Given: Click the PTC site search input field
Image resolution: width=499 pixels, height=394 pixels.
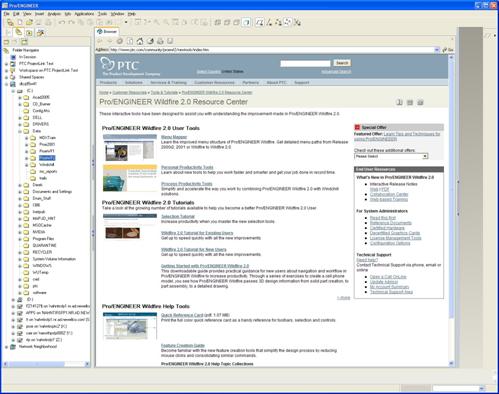Looking at the screenshot, I should 305,63.
